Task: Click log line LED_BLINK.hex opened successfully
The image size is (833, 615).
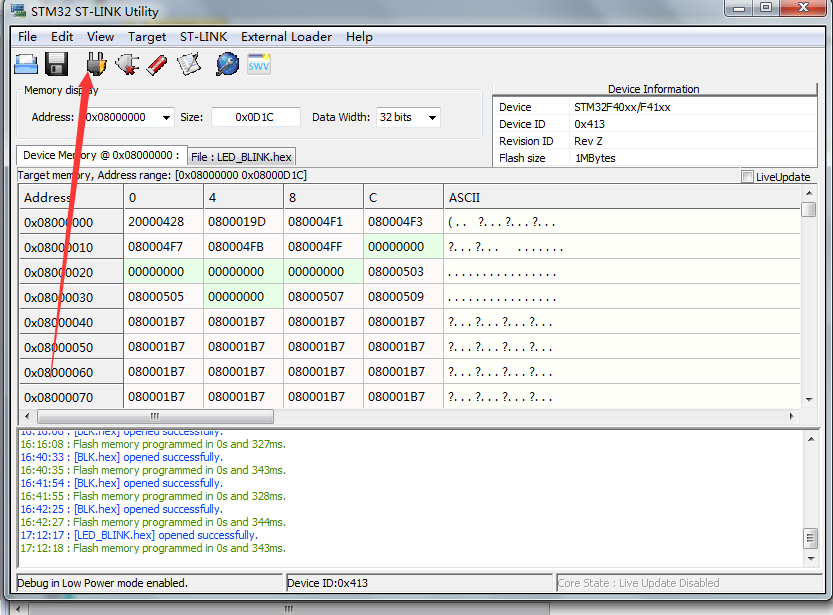Action: pyautogui.click(x=139, y=535)
